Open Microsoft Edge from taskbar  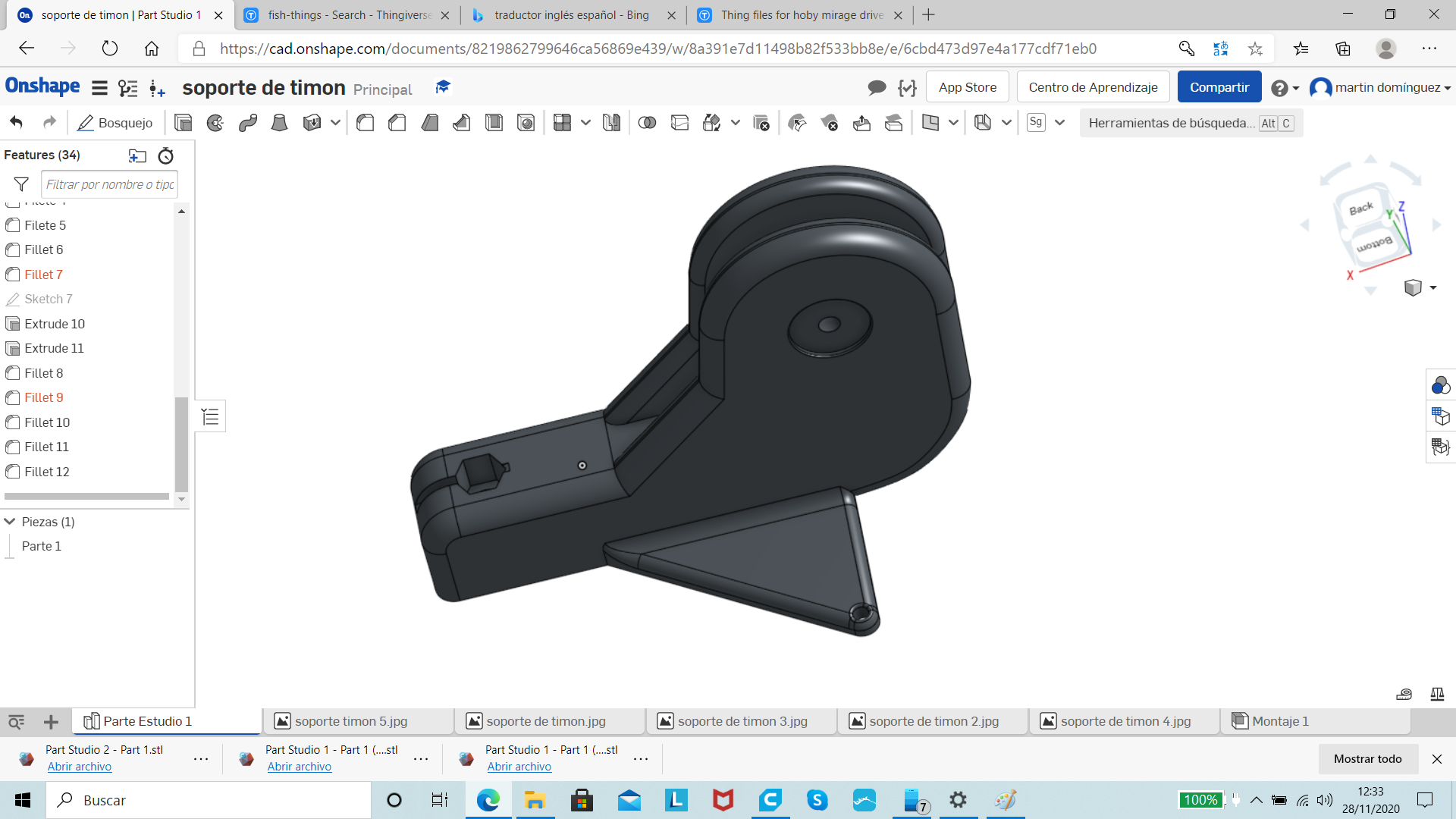(488, 800)
